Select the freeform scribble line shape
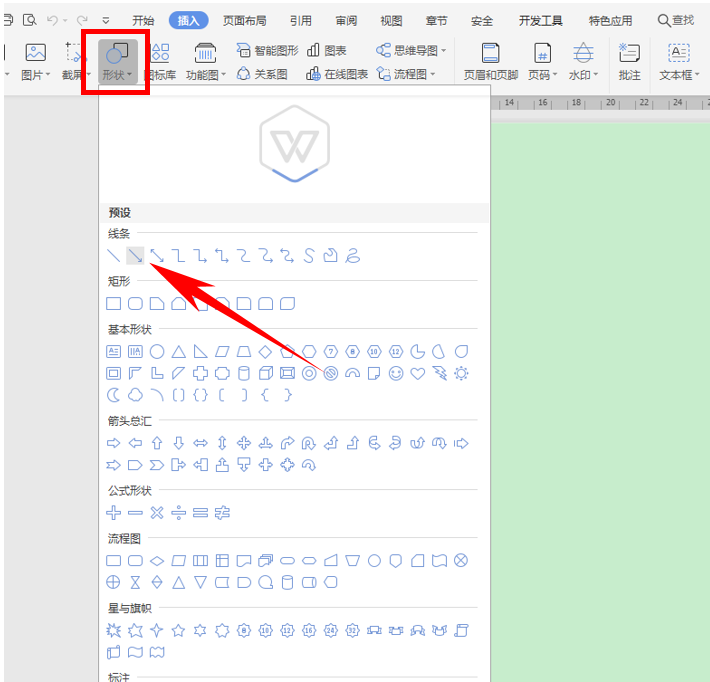Screen dimensions: 710x682 (x=352, y=256)
